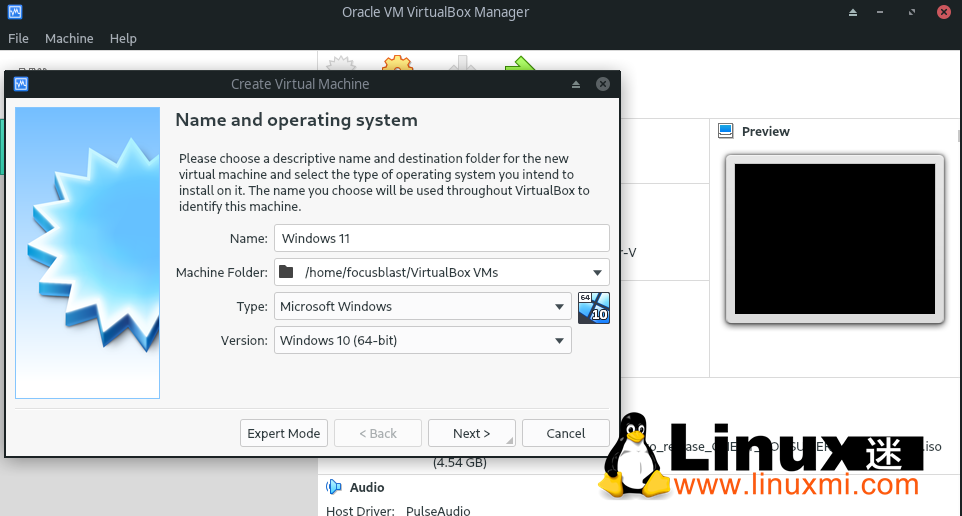The image size is (962, 516).
Task: Close the Oracle VM VirtualBox Manager window
Action: pos(944,12)
